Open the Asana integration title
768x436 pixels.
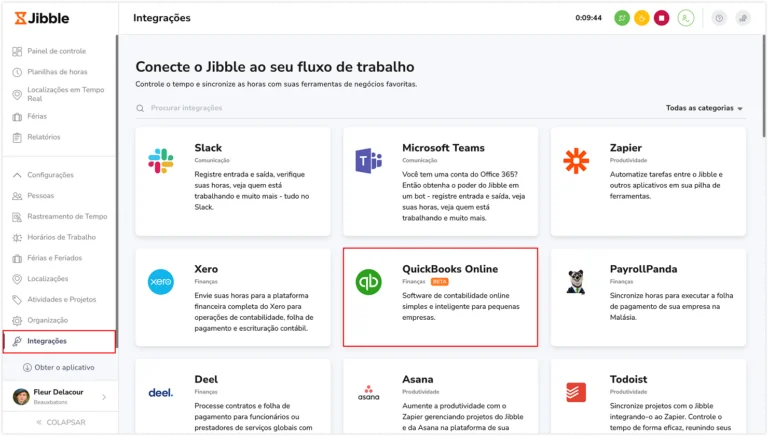pyautogui.click(x=417, y=379)
